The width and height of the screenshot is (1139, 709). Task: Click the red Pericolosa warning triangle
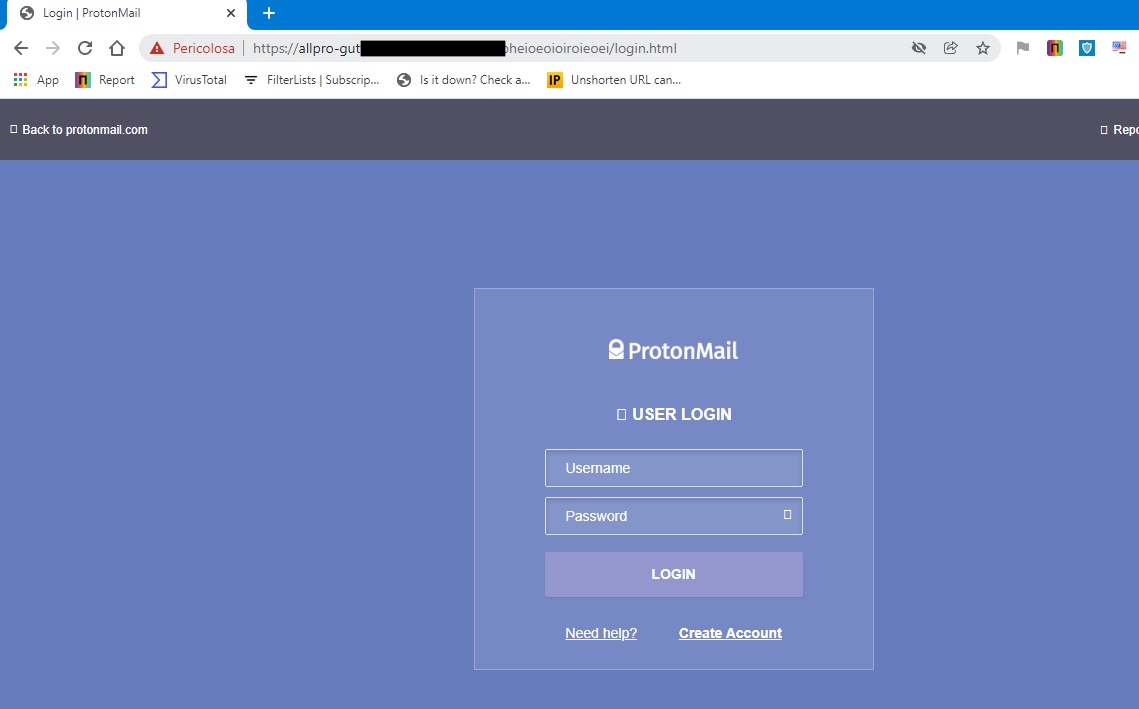157,48
